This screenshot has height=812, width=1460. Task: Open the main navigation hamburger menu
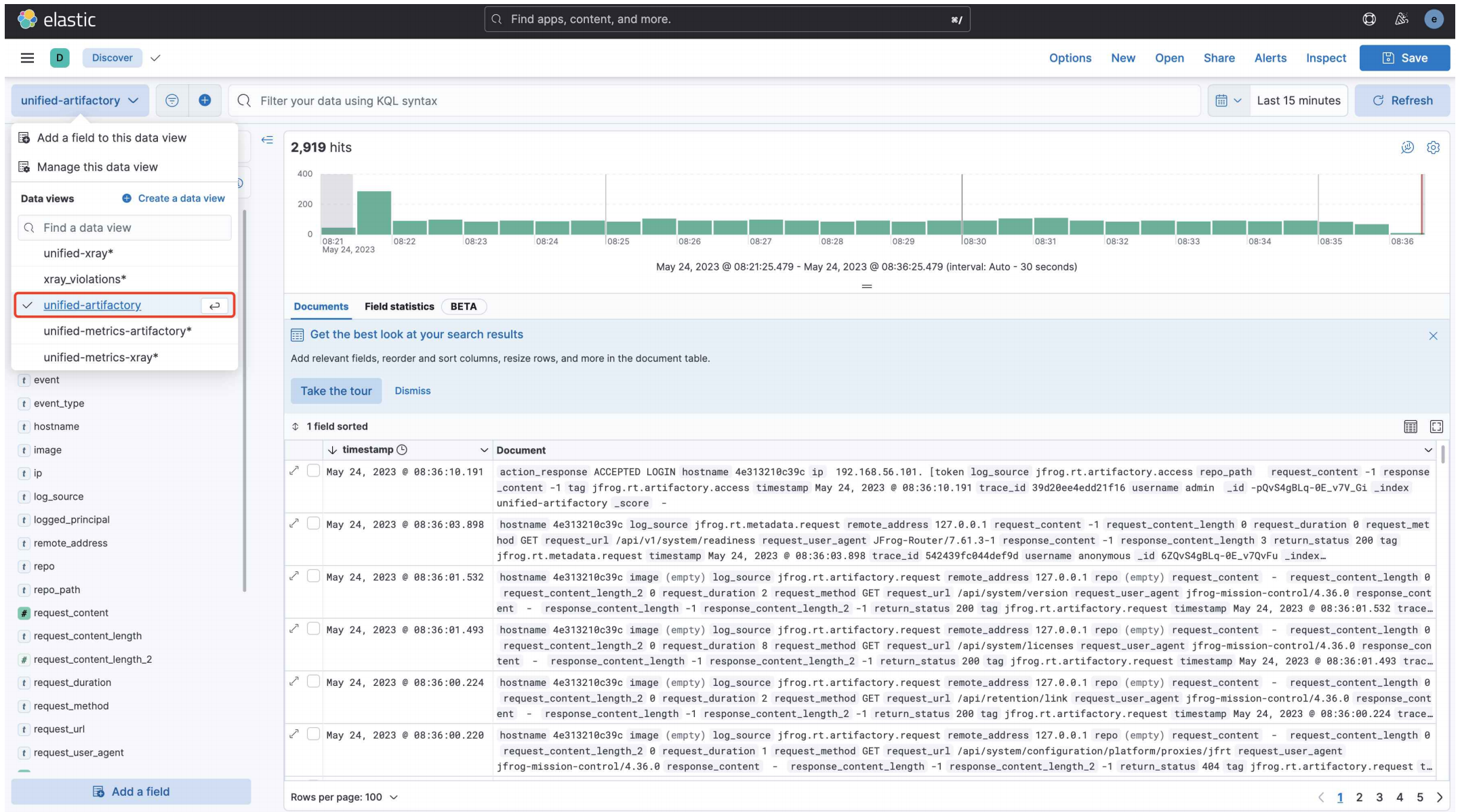pyautogui.click(x=27, y=58)
